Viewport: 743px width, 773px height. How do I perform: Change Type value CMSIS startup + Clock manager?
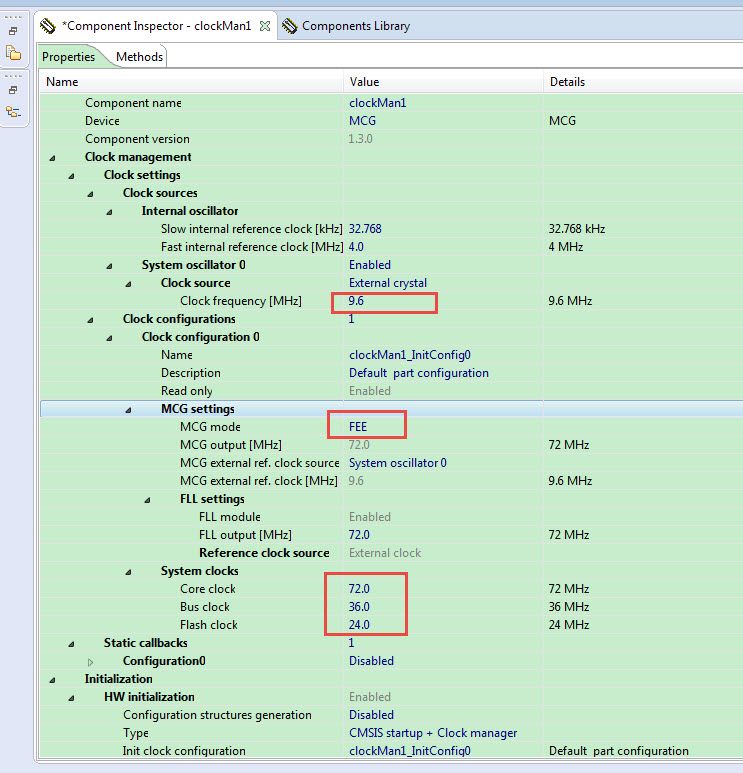click(433, 733)
